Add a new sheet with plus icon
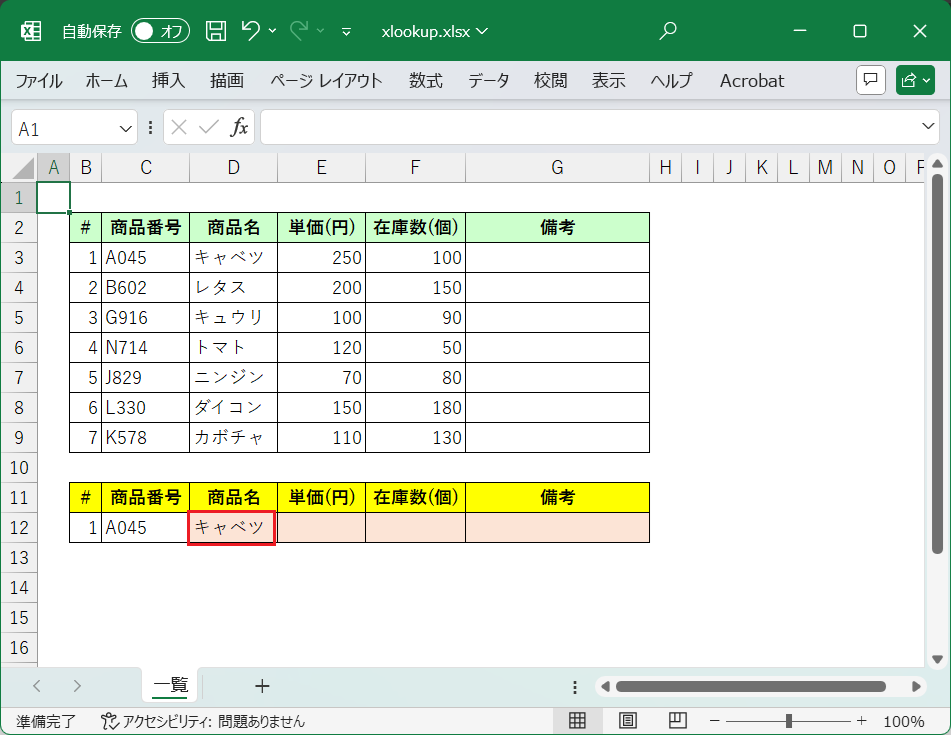 (x=262, y=686)
